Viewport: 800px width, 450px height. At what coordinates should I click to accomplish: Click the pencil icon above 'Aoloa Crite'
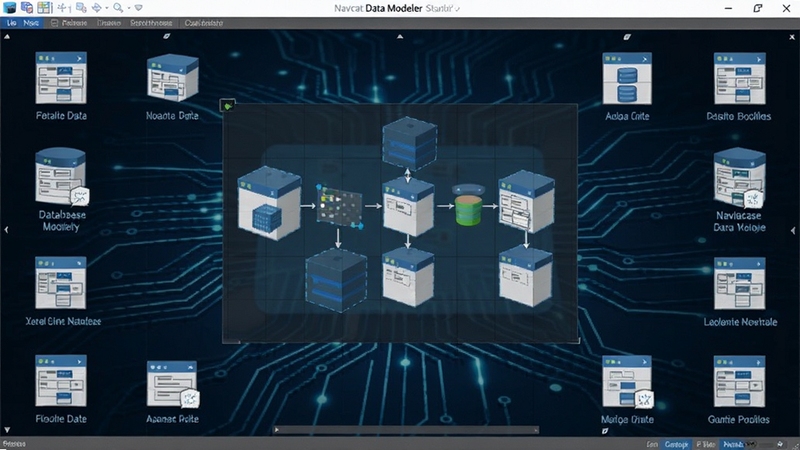627,37
